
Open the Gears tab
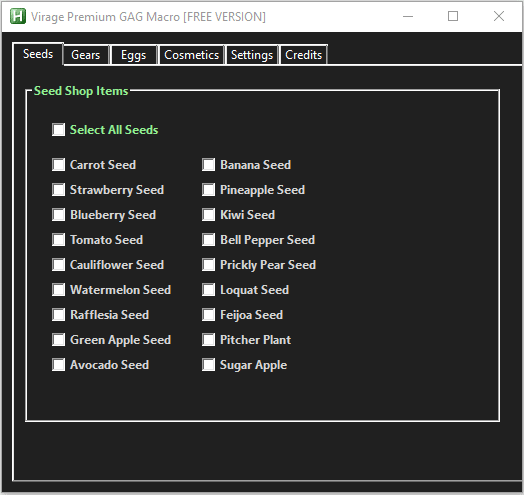tap(86, 55)
